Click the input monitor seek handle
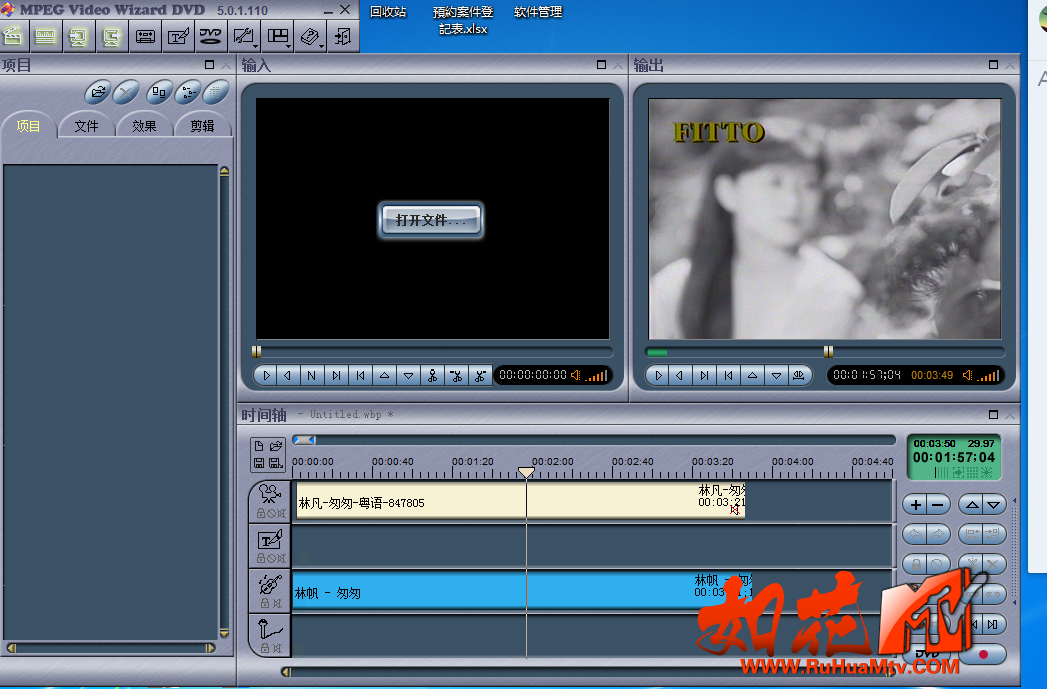The height and width of the screenshot is (689, 1047). 256,352
